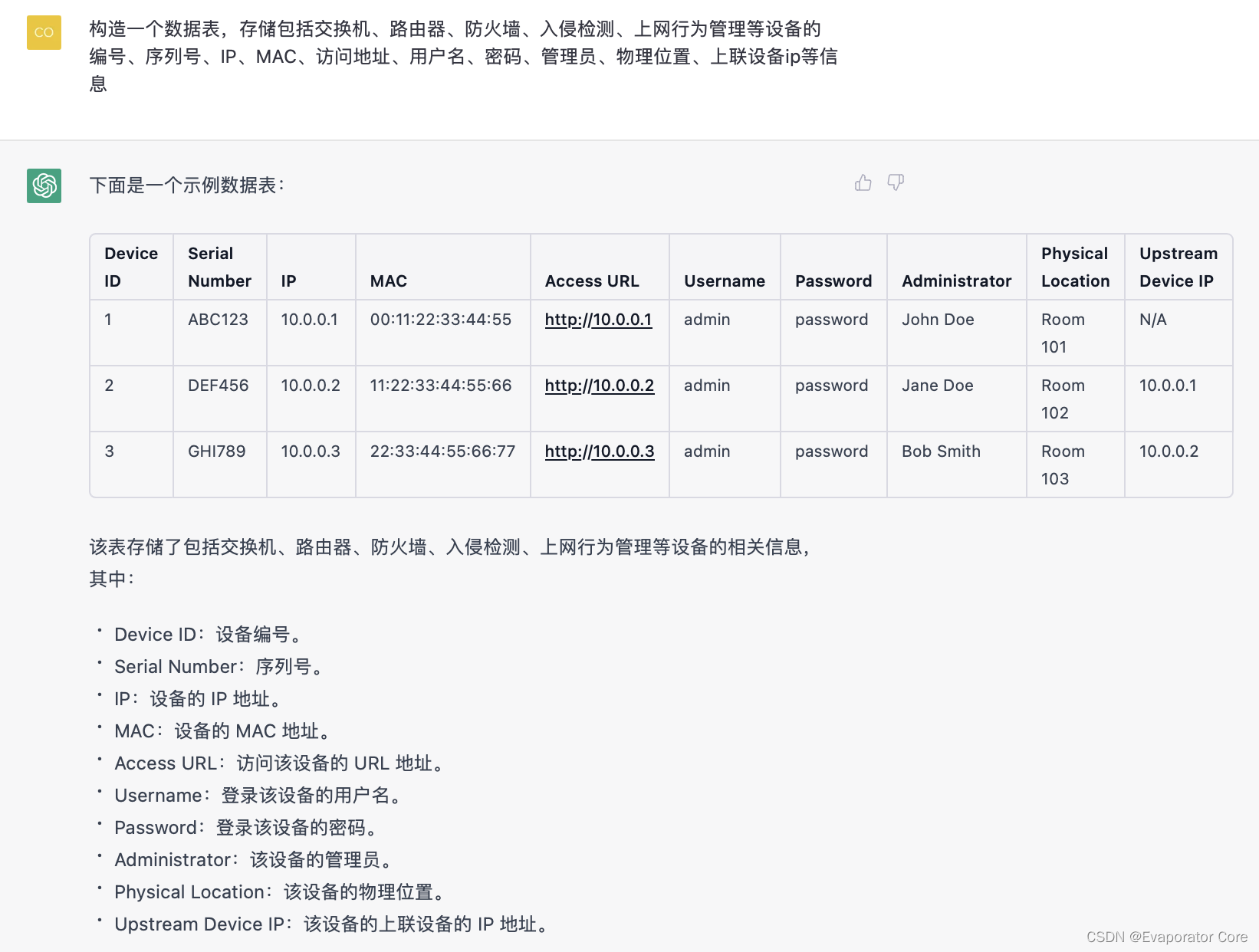Open the http://10.0.0.3 access link

[600, 451]
